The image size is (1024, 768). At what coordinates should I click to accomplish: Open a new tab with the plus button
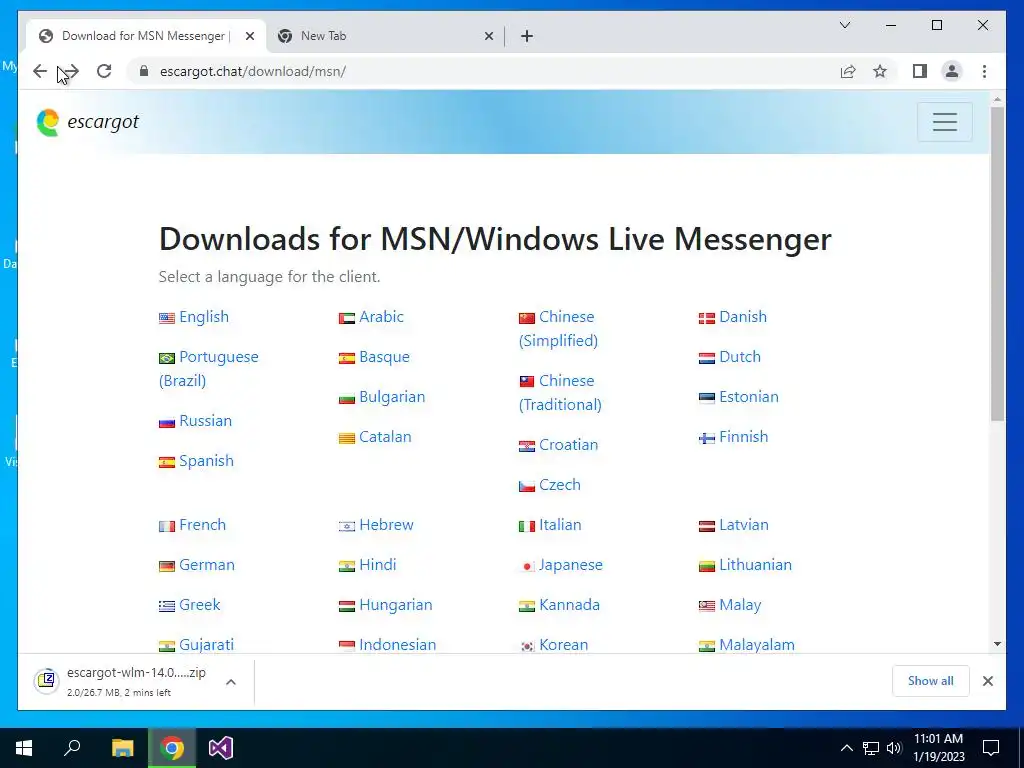(527, 36)
